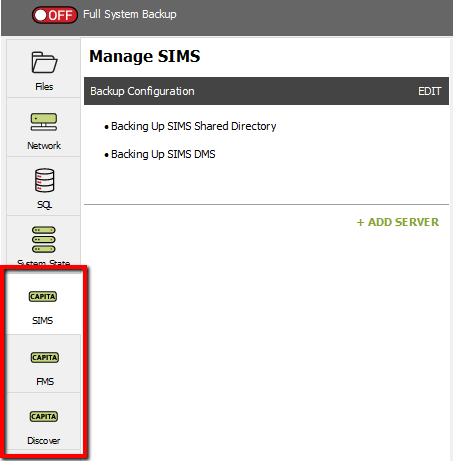Select the Capita SIMS icon
453x461 pixels.
pyautogui.click(x=43, y=296)
